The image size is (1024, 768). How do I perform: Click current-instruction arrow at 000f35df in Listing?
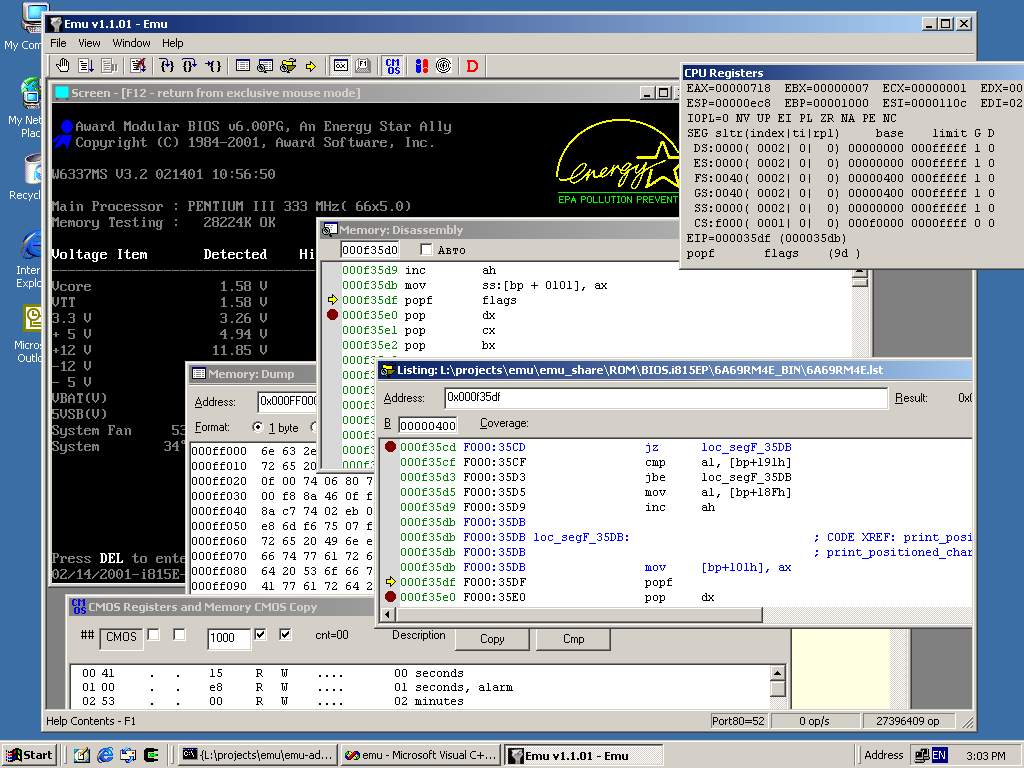pos(391,581)
